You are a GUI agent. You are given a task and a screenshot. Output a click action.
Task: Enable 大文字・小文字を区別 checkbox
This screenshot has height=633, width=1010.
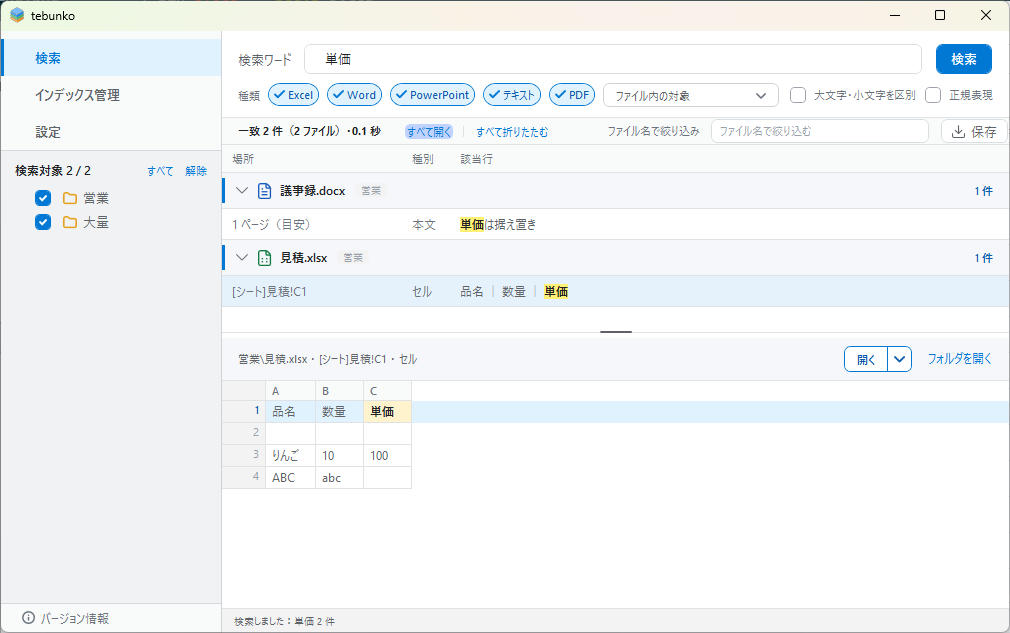797,95
